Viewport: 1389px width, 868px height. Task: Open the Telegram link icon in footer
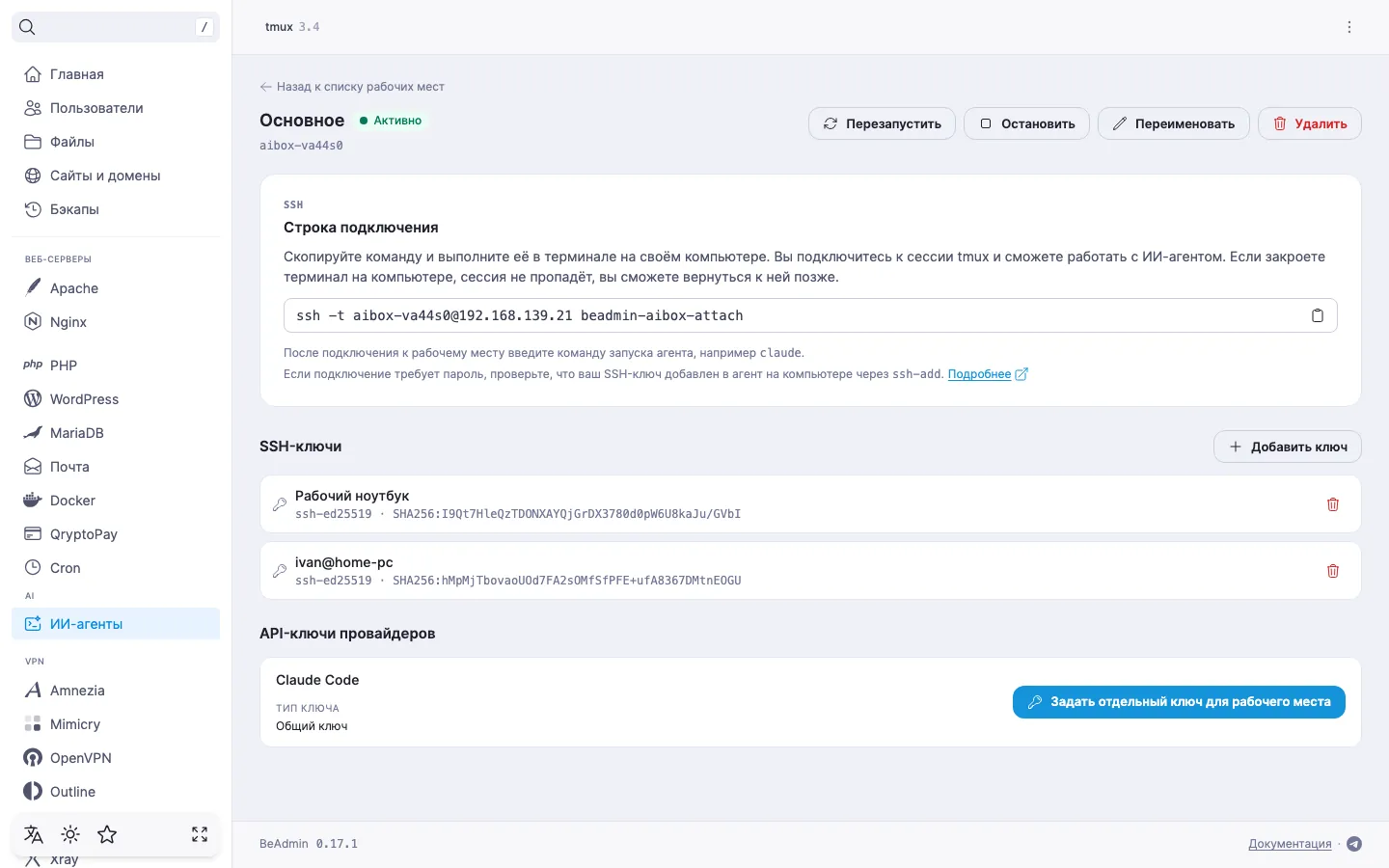click(1354, 844)
